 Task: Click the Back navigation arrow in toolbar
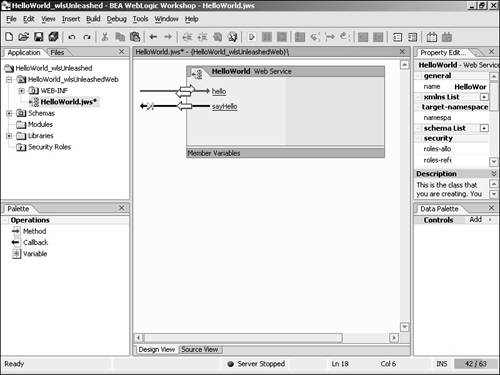tap(153, 37)
